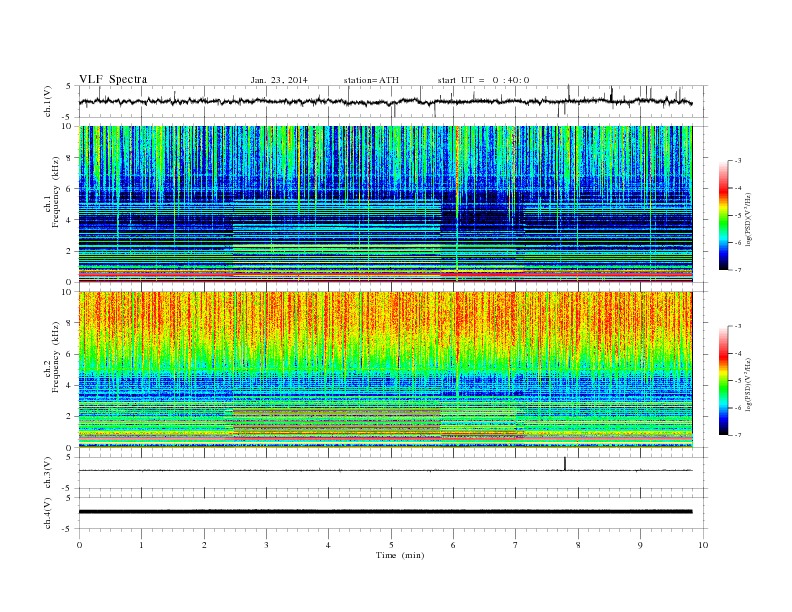Click the ch.2 spectrogram color bar
The image size is (792, 612).
(x=723, y=380)
